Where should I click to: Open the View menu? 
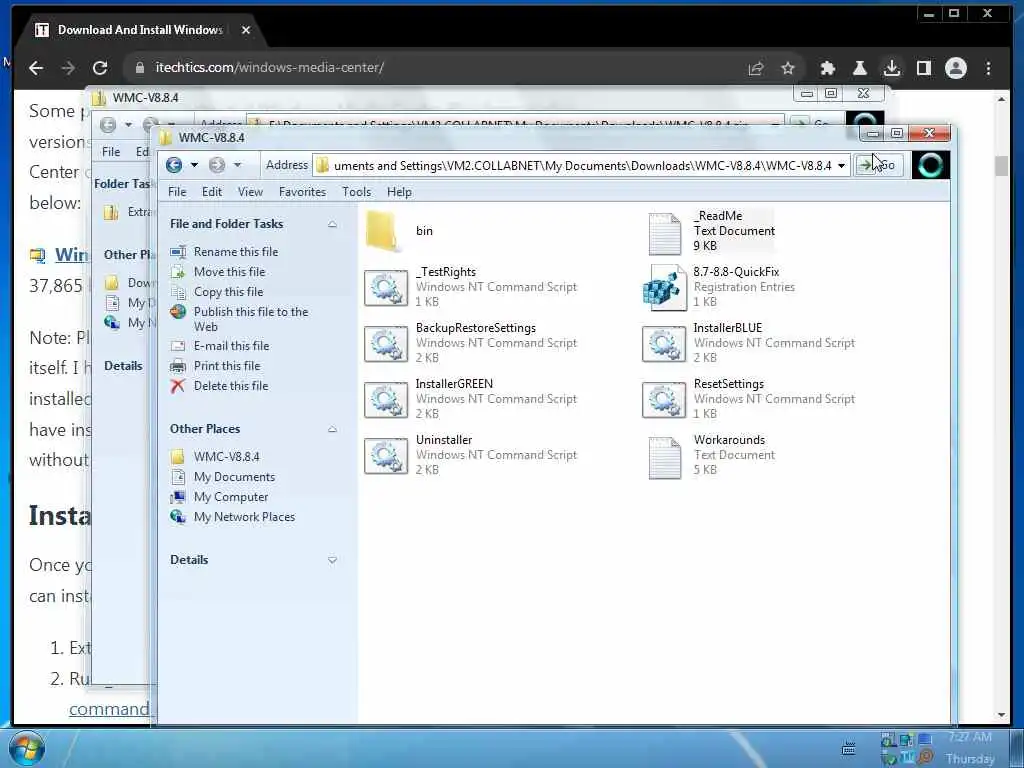pos(250,192)
